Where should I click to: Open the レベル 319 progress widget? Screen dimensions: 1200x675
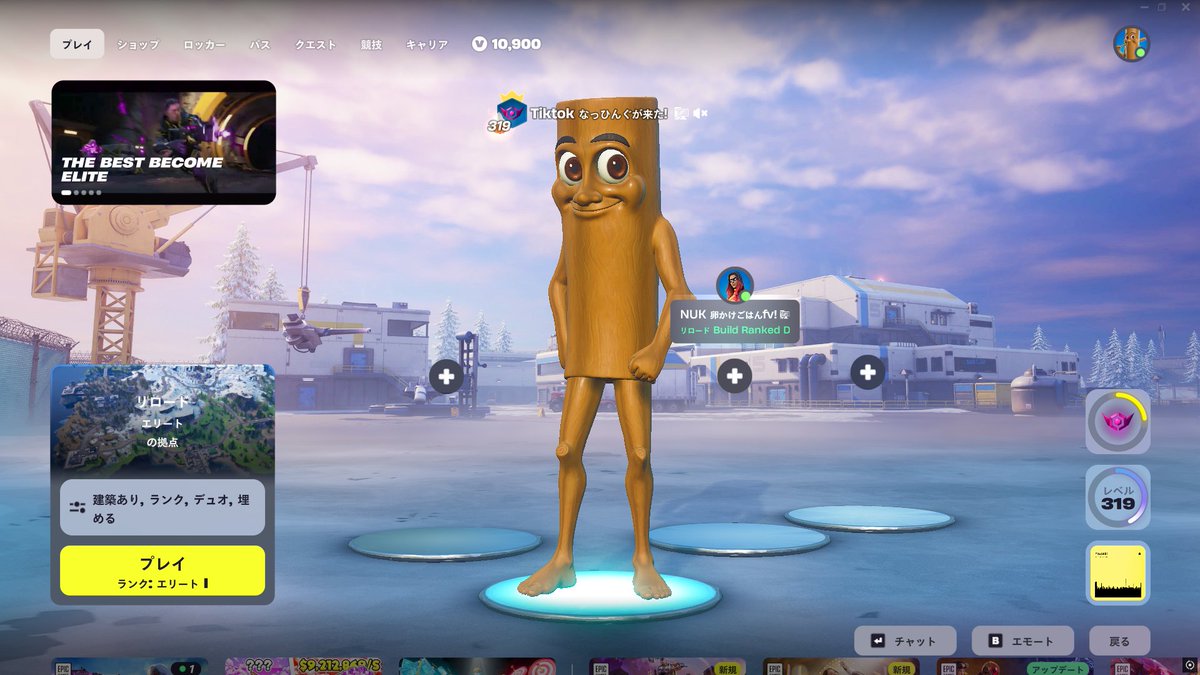pos(1118,498)
